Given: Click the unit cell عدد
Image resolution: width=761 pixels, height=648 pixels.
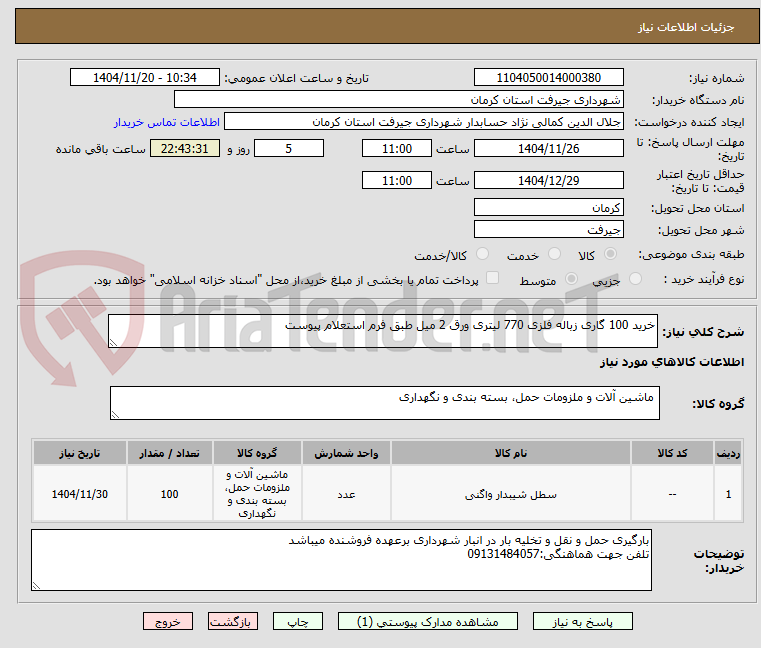Looking at the screenshot, I should pyautogui.click(x=346, y=495).
